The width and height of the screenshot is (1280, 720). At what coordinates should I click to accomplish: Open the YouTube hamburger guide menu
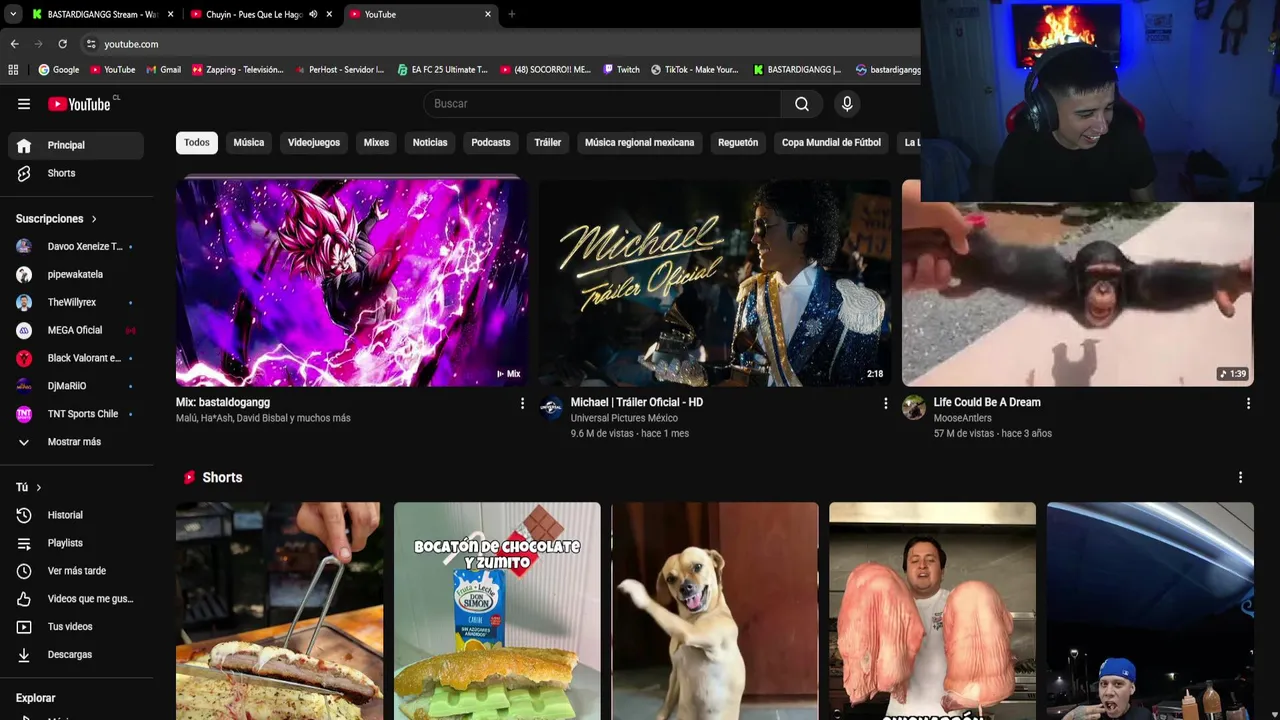click(24, 104)
